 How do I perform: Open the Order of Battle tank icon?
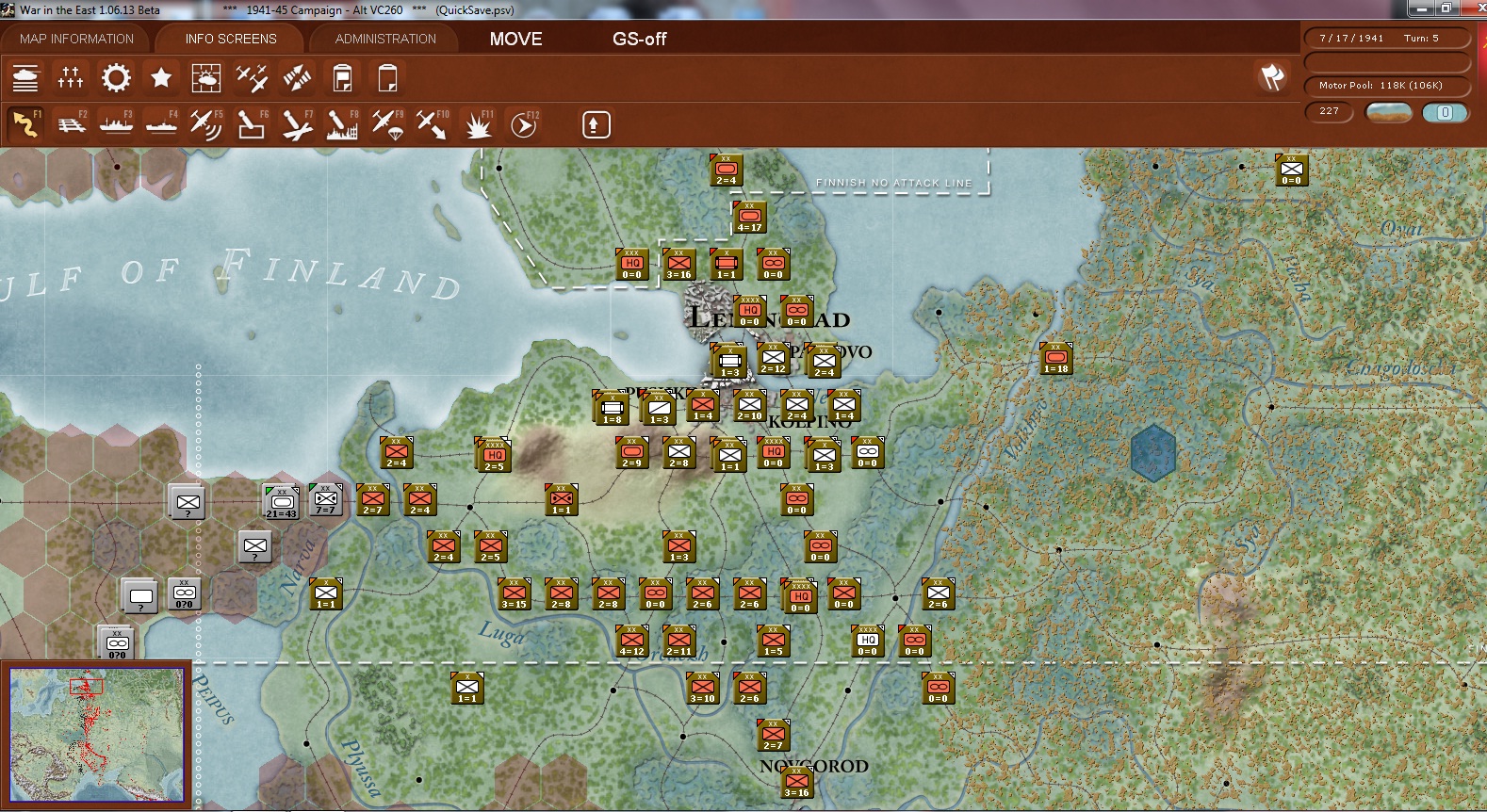coord(25,77)
